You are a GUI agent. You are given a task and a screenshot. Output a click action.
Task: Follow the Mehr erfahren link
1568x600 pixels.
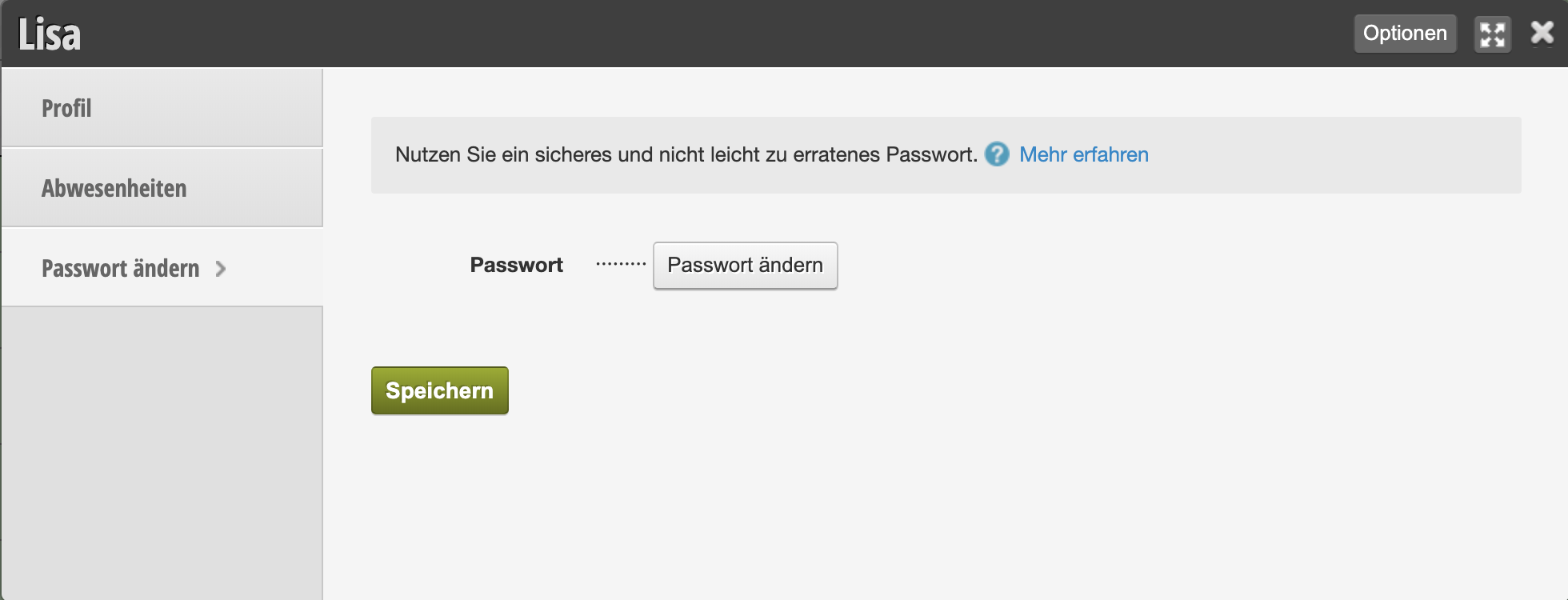[1083, 154]
